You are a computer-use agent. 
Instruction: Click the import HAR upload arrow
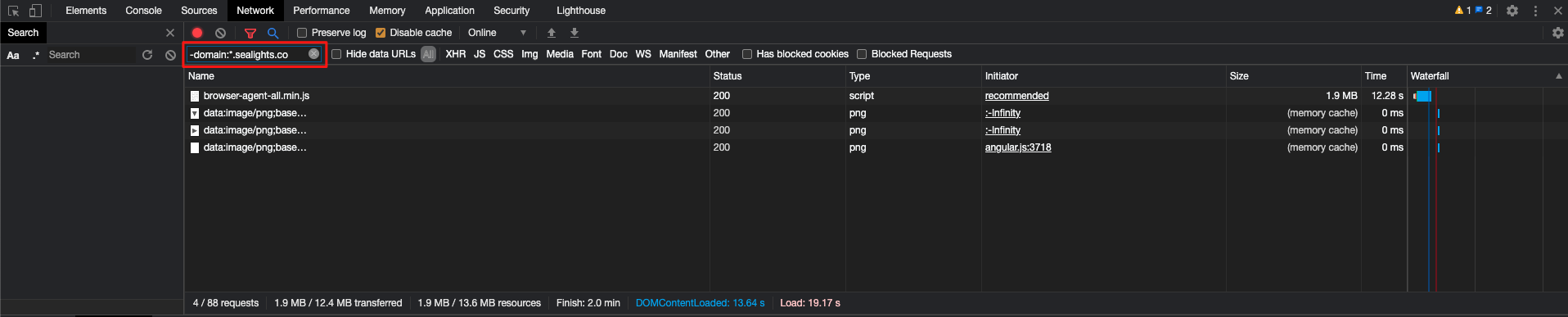(x=552, y=33)
